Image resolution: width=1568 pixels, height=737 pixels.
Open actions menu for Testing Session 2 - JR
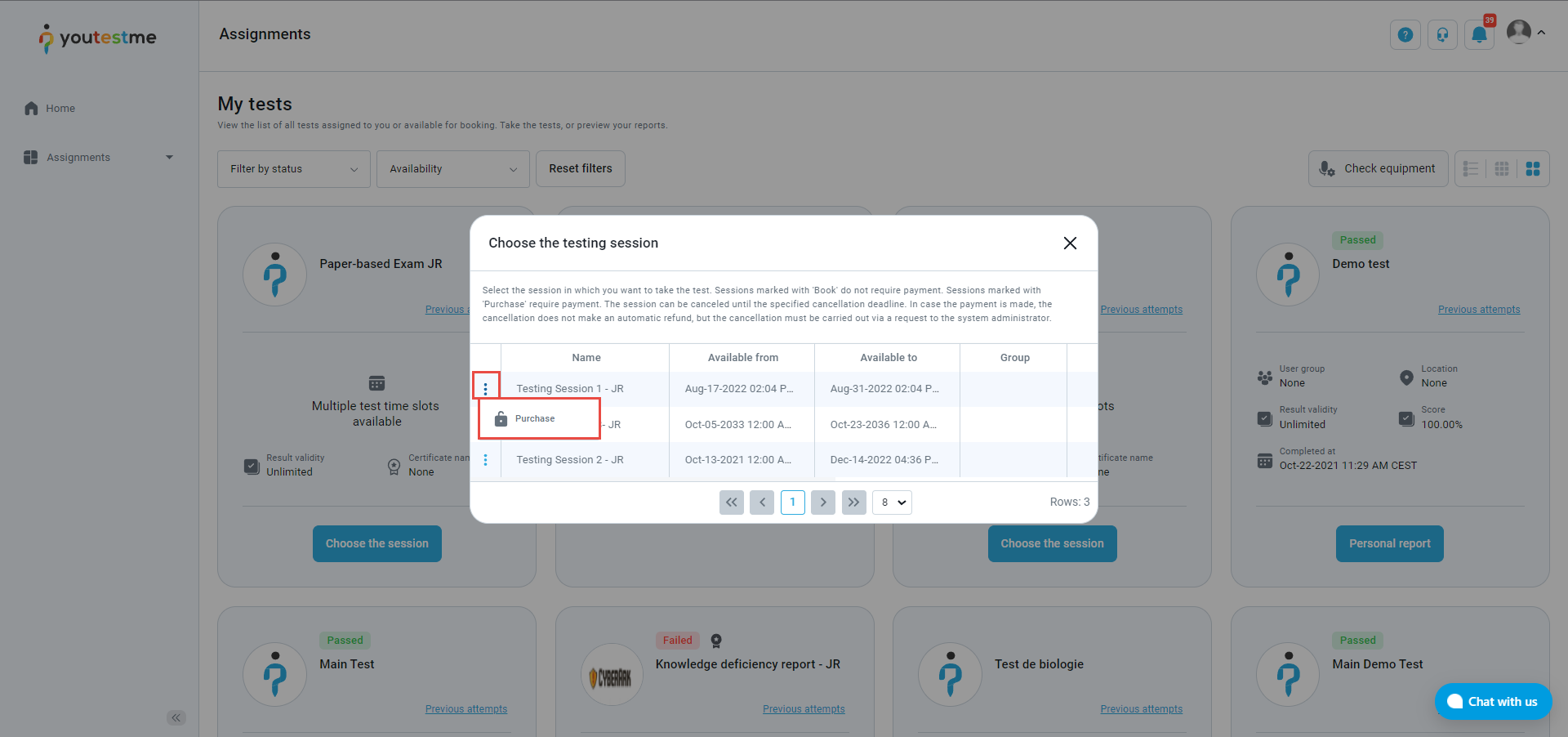tap(486, 460)
